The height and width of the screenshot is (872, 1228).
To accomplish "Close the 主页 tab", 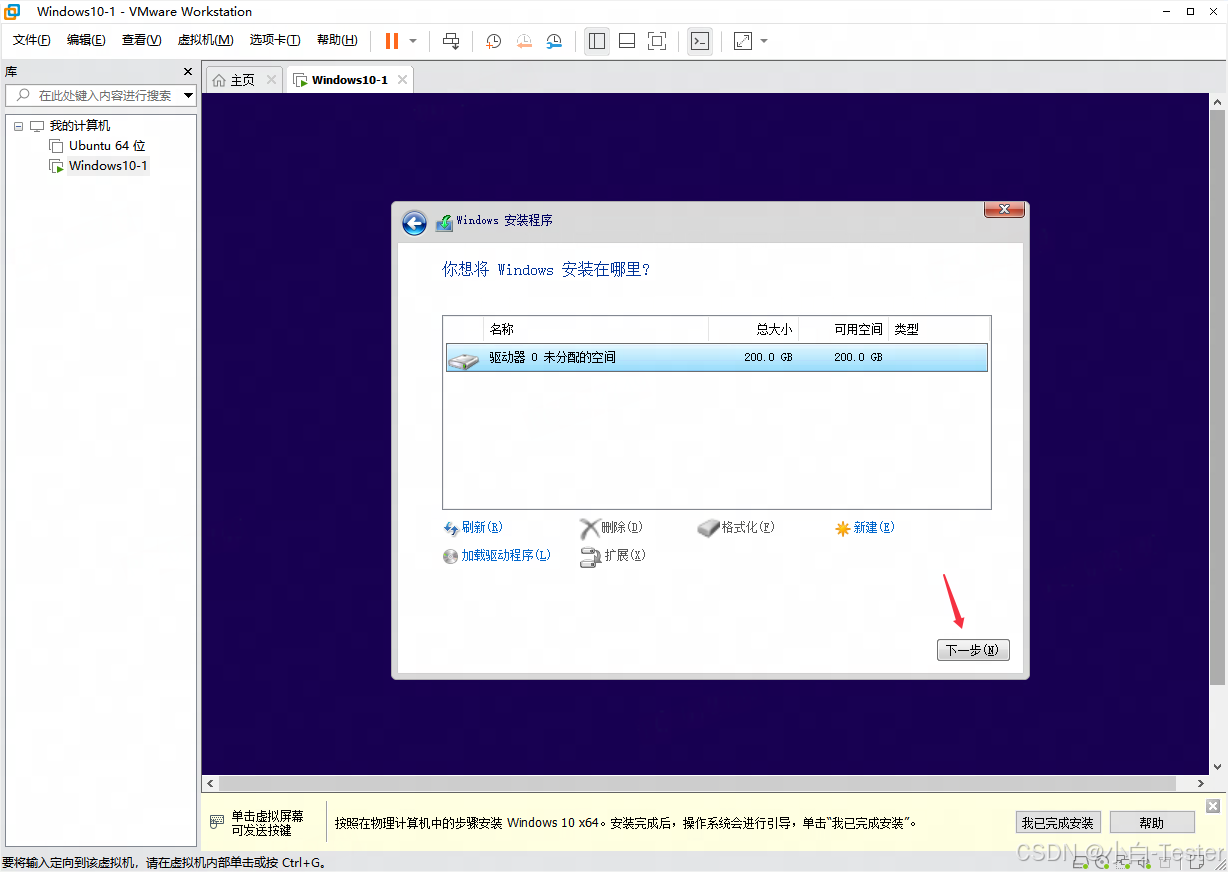I will tap(271, 79).
